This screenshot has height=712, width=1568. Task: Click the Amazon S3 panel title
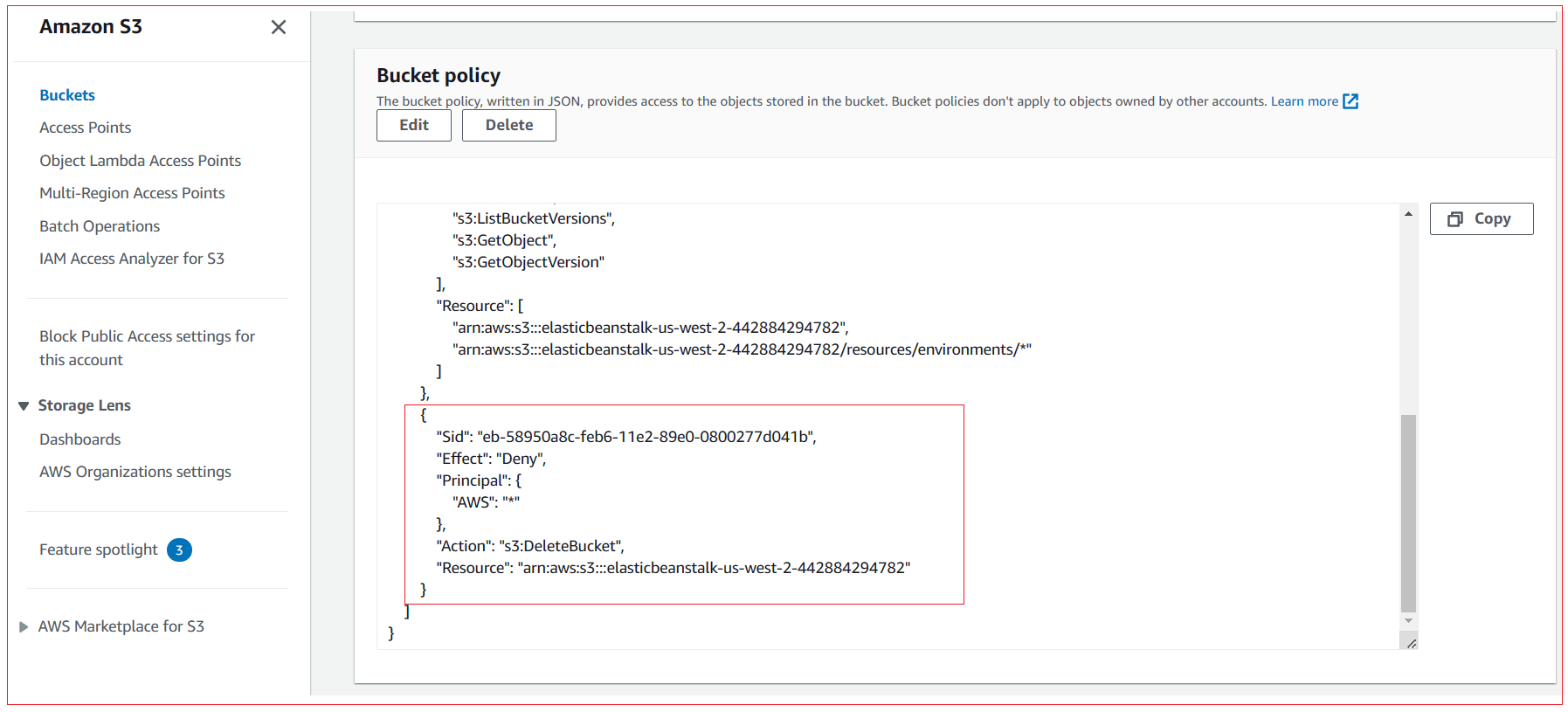click(x=91, y=27)
